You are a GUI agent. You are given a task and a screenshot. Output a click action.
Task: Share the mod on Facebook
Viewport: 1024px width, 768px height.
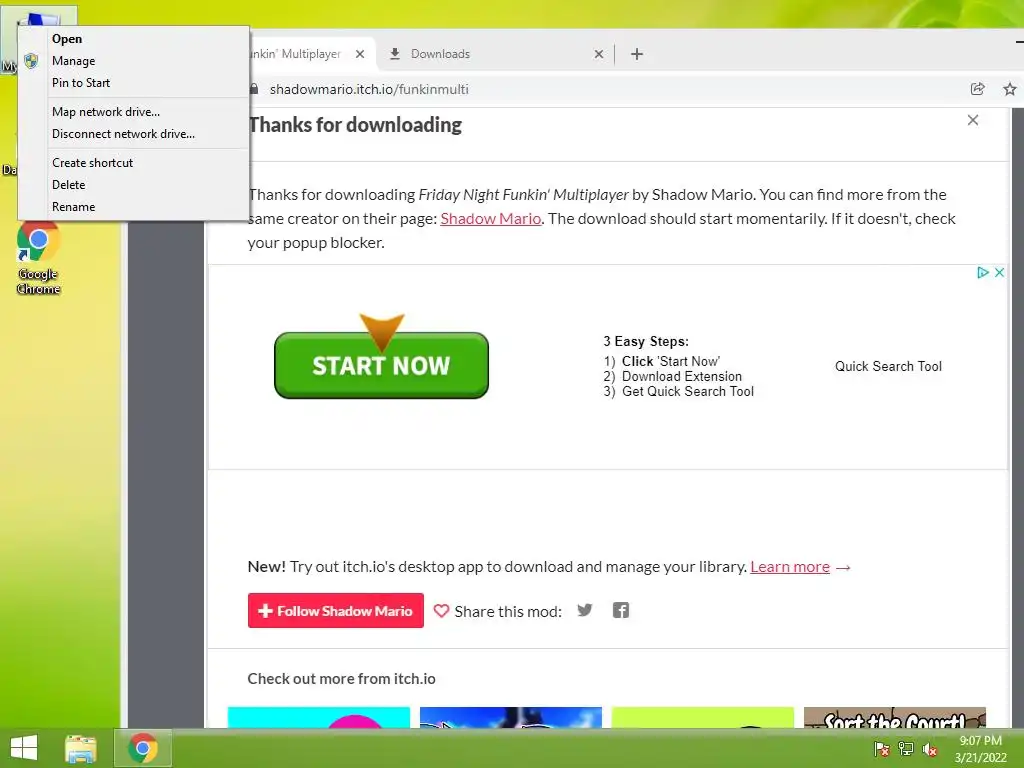[621, 610]
